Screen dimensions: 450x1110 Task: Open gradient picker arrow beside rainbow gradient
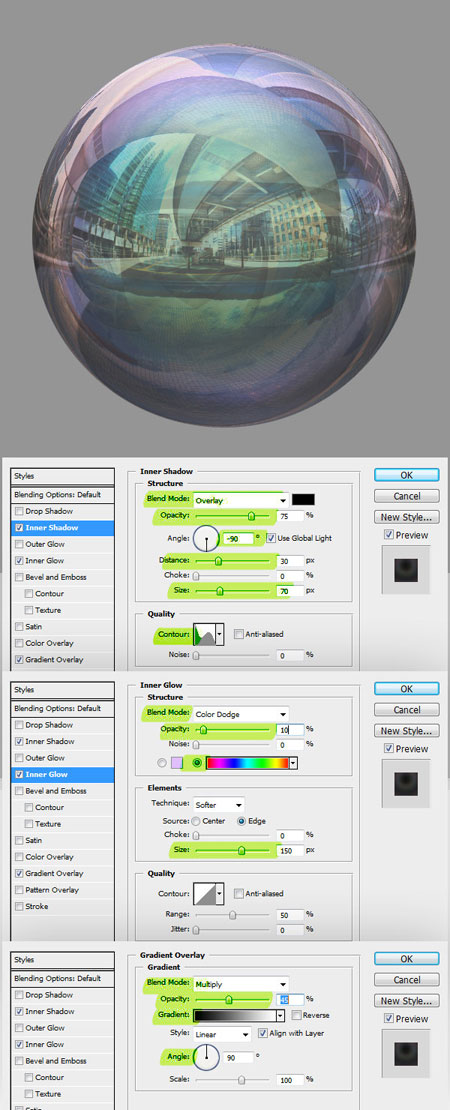(293, 763)
